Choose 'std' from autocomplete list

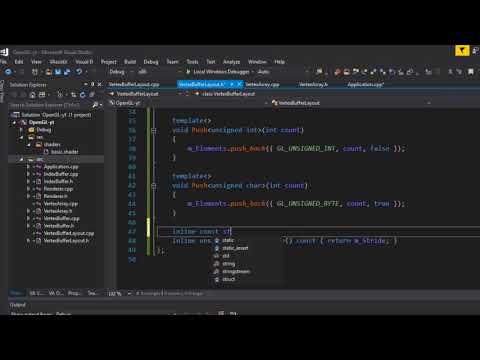[x=226, y=256]
